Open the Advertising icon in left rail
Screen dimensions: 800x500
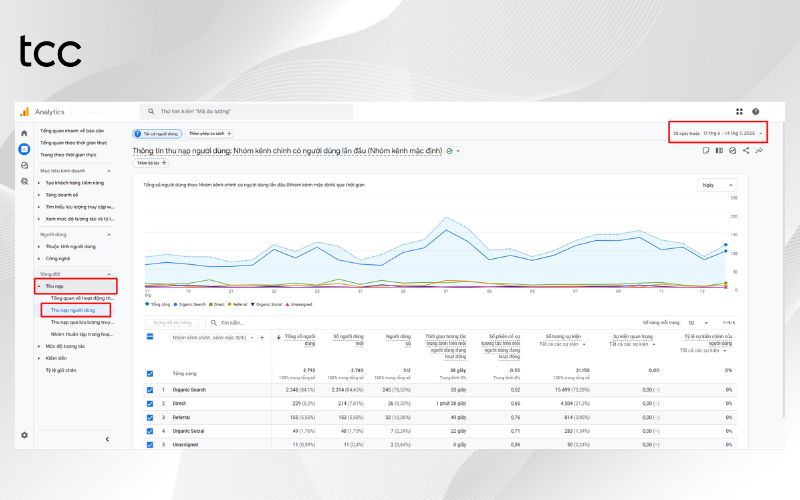24,181
